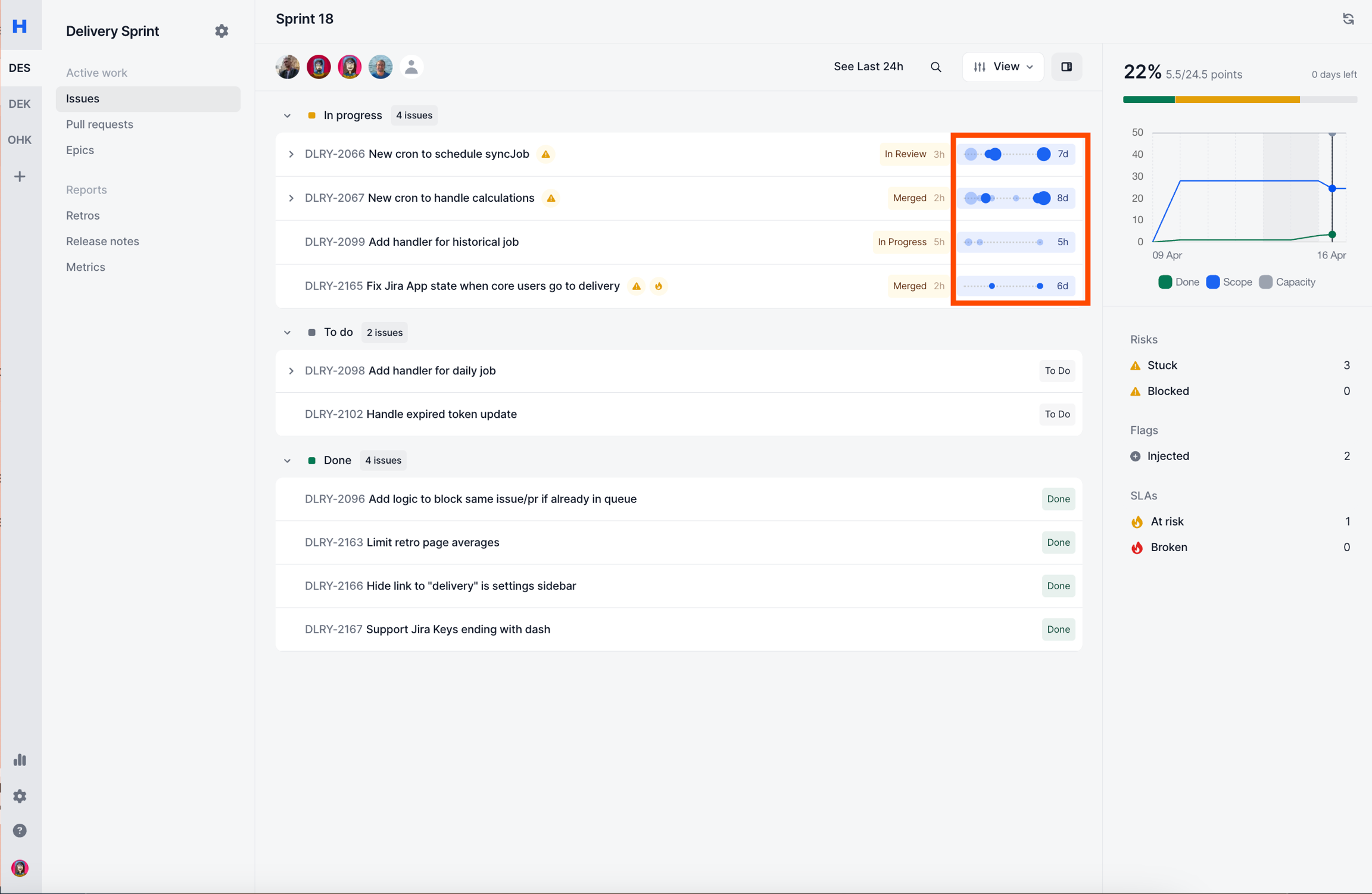Click the refresh sync icon
Screen dimensions: 1372x894
(1348, 19)
